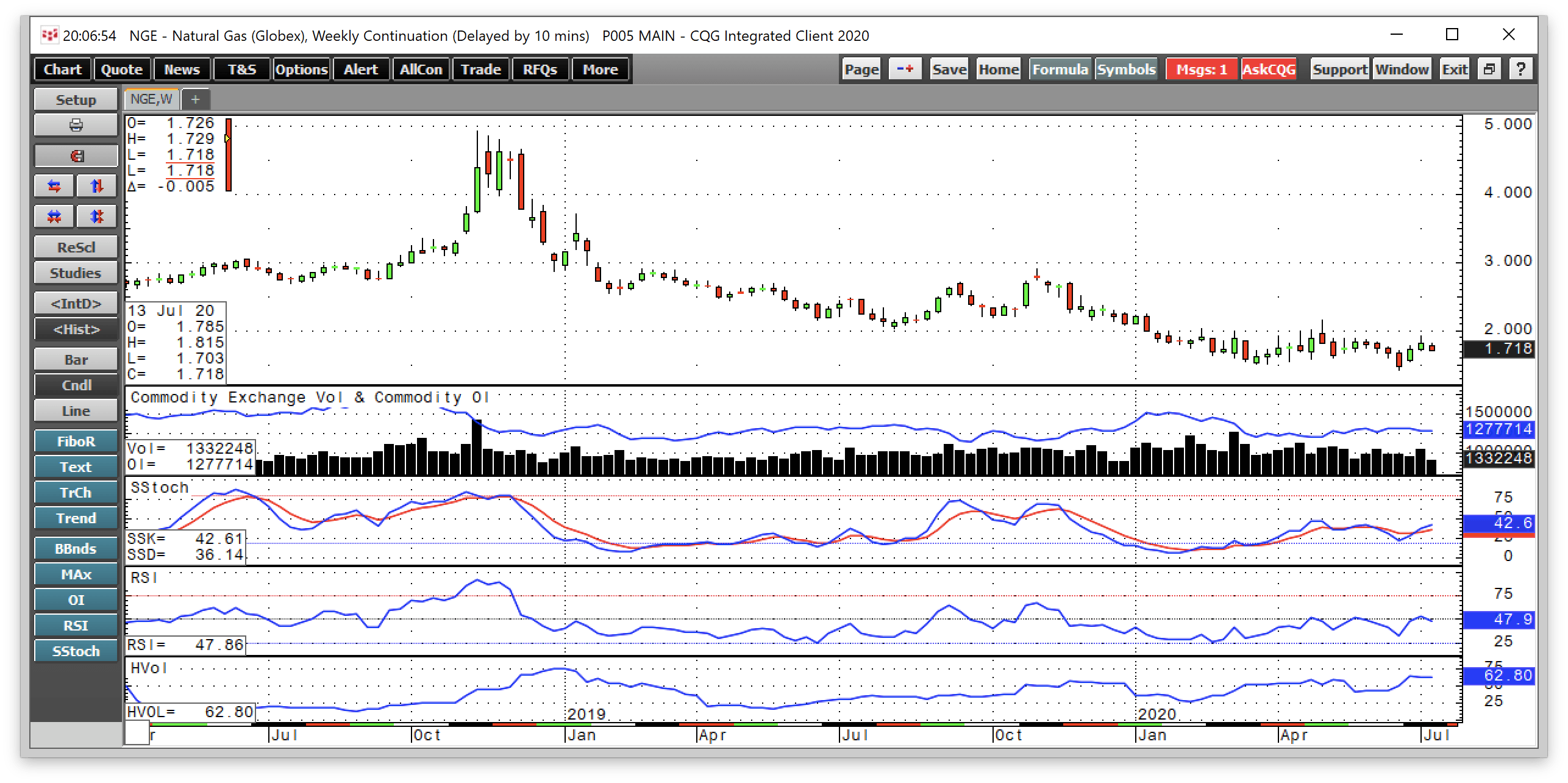Open the Quote menu
Viewport: 1568px width, 783px height.
click(x=122, y=70)
